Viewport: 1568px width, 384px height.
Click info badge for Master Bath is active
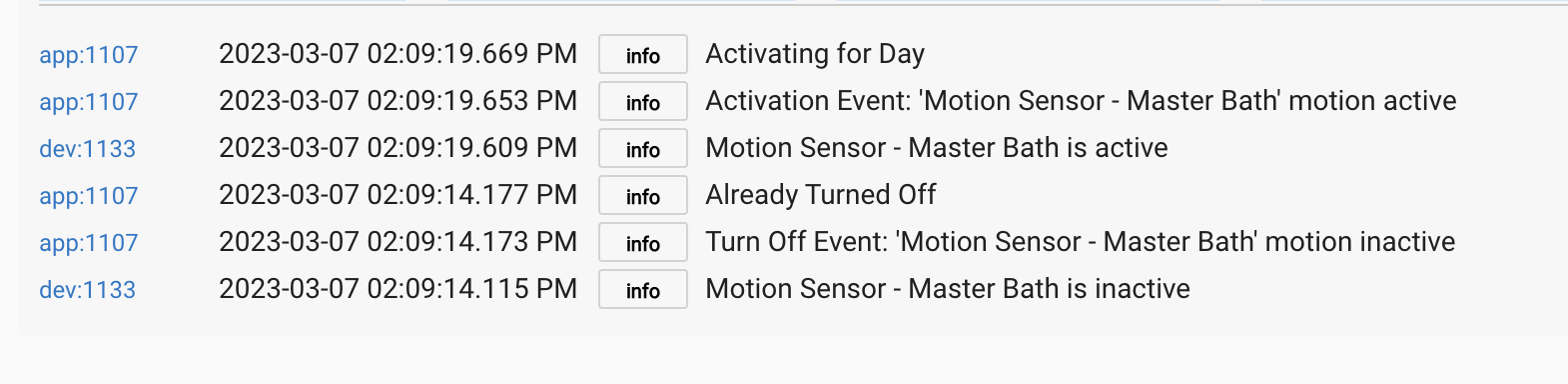tap(643, 149)
